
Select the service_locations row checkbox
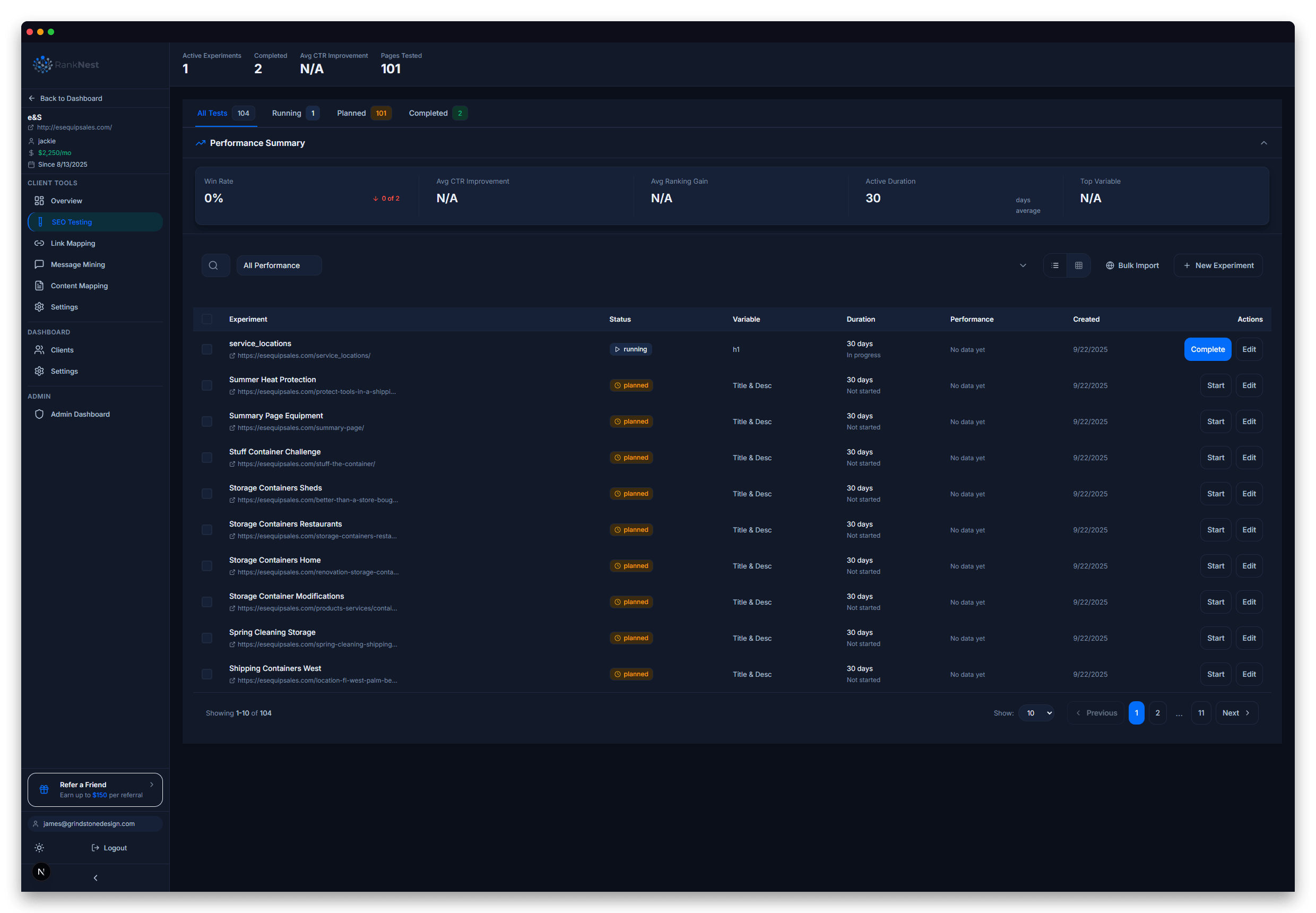click(206, 349)
